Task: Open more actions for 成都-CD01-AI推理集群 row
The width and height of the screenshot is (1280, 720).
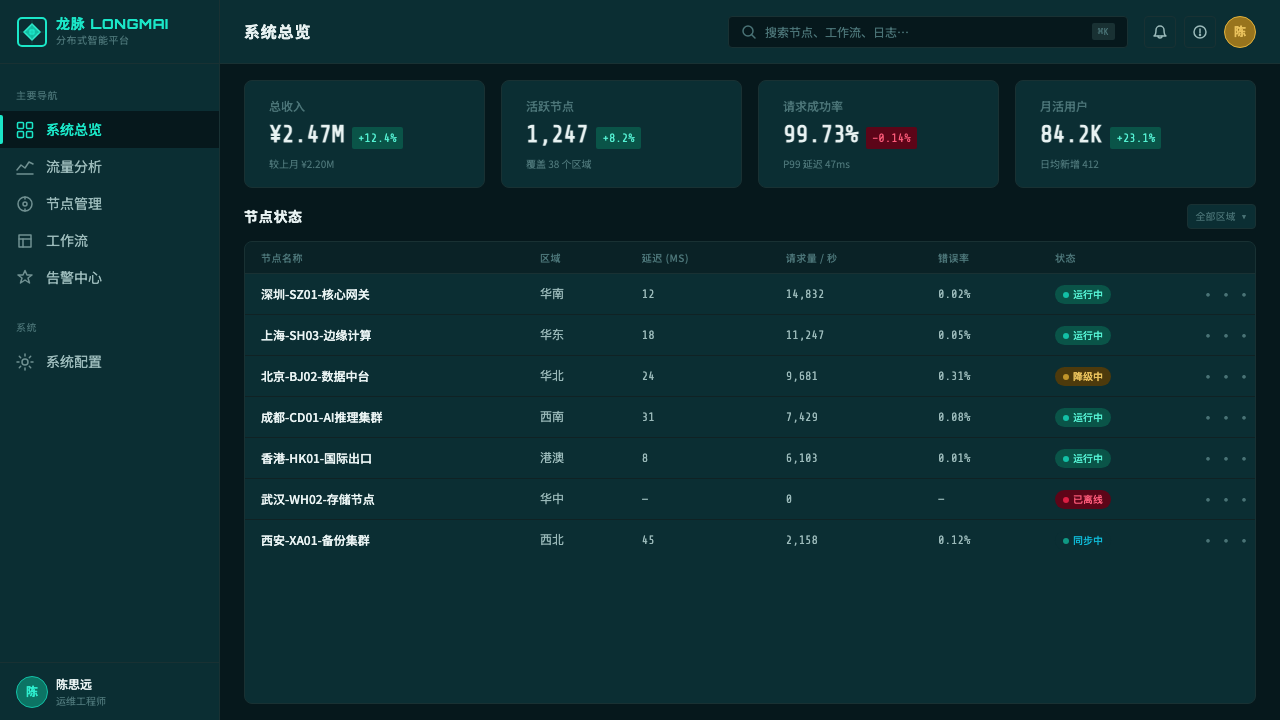Action: [1226, 418]
